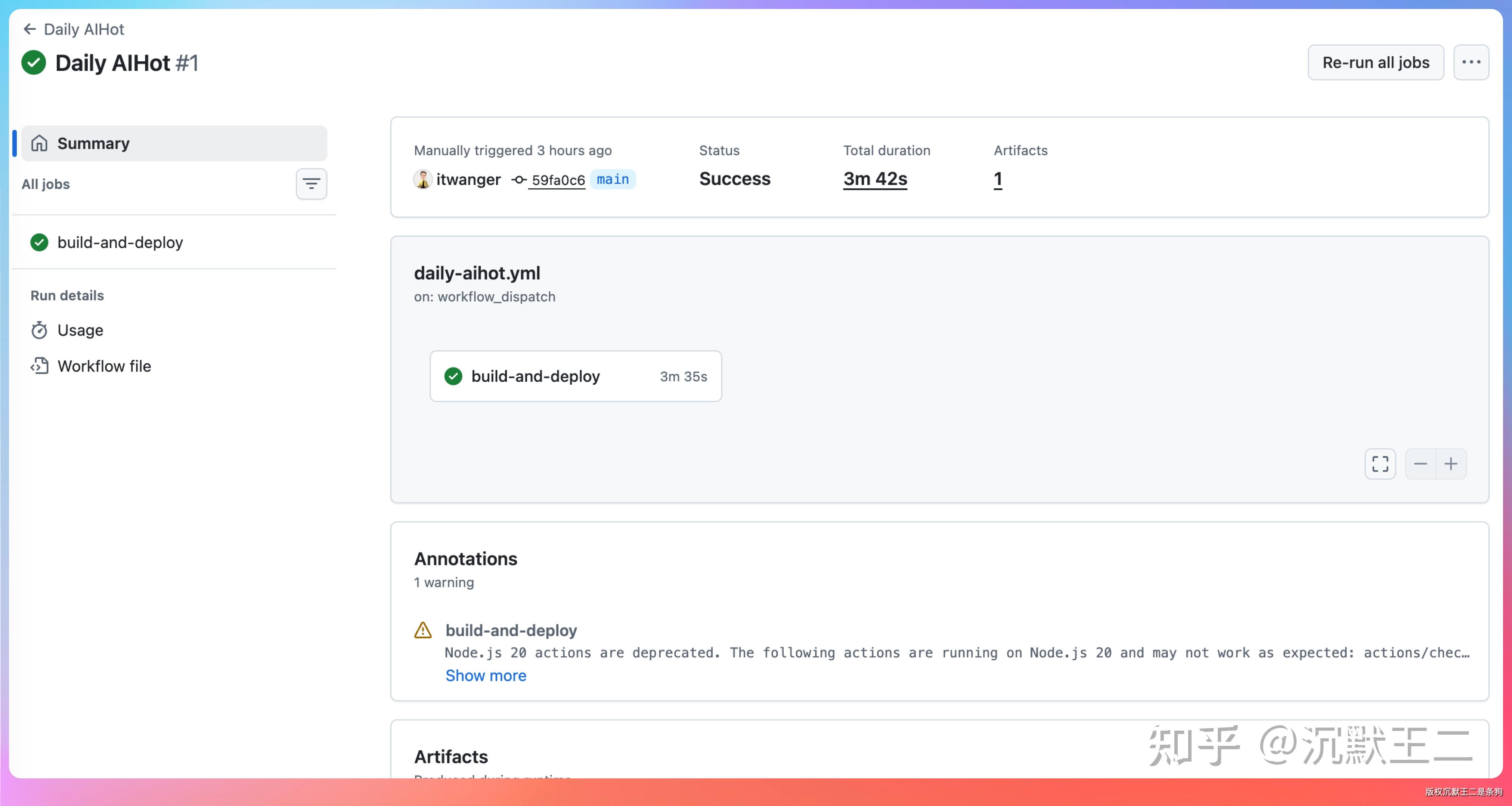Open the Workflow file page

[x=104, y=366]
